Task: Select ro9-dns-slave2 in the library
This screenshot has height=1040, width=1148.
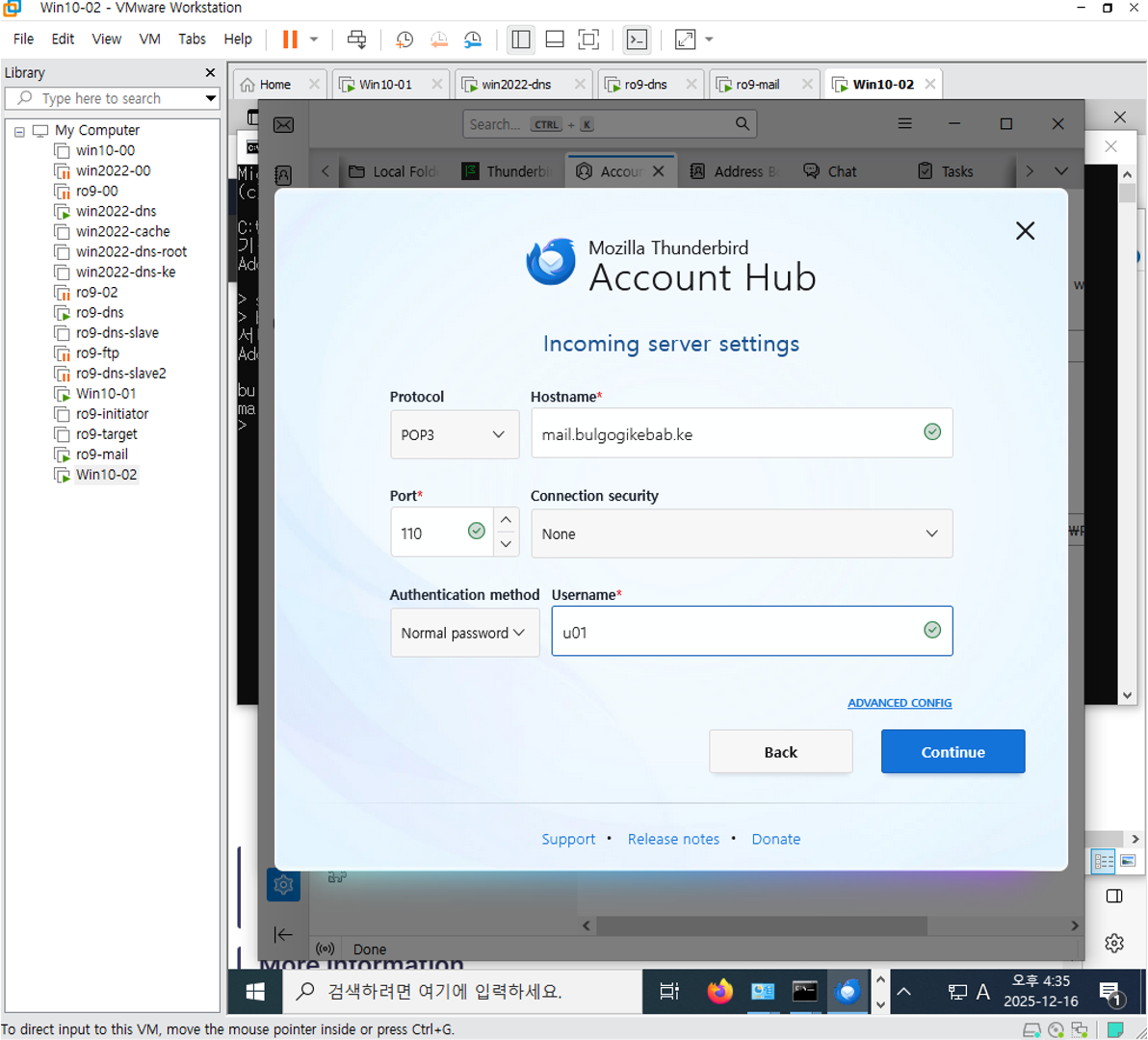Action: 120,374
